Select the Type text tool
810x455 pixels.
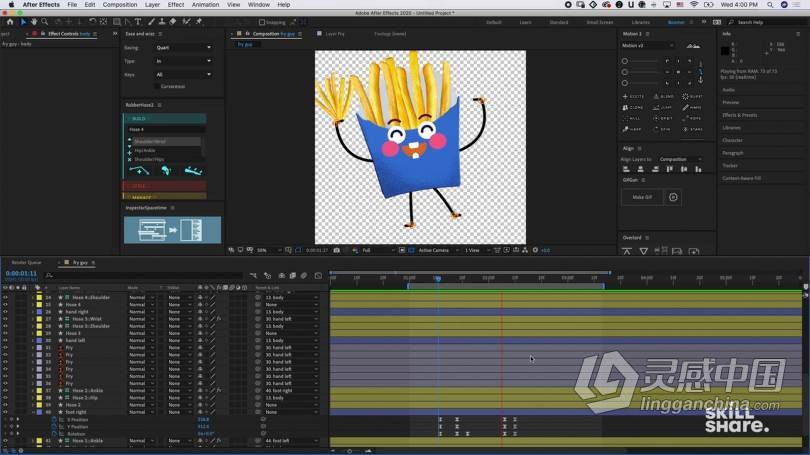click(x=138, y=22)
